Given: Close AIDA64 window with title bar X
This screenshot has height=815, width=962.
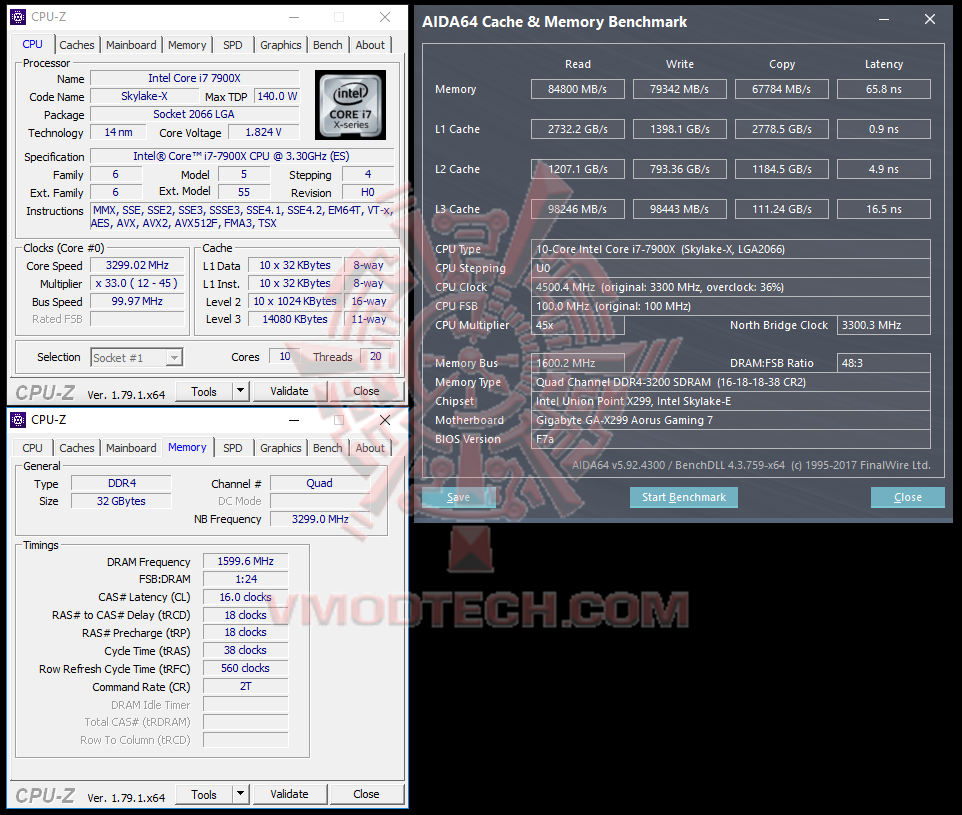Looking at the screenshot, I should point(930,20).
